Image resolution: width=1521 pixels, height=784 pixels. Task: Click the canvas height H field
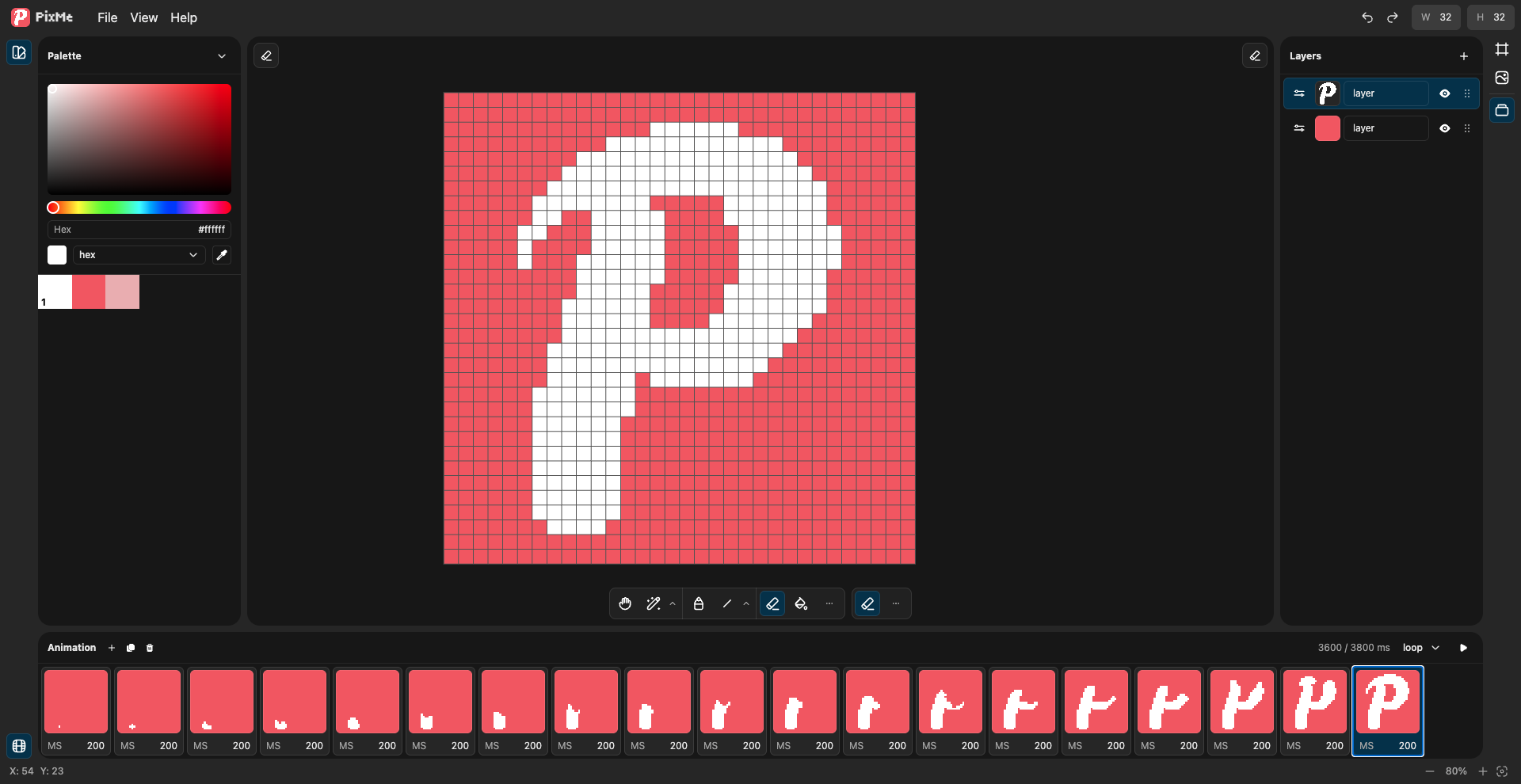pyautogui.click(x=1491, y=17)
